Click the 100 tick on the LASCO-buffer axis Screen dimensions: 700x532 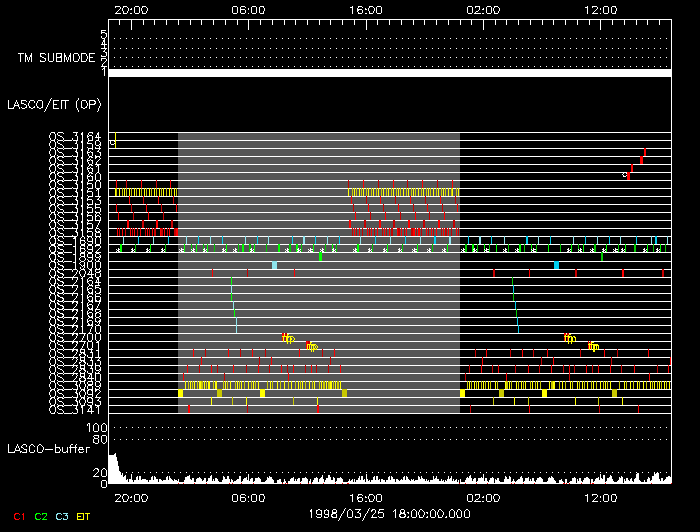(x=96, y=428)
